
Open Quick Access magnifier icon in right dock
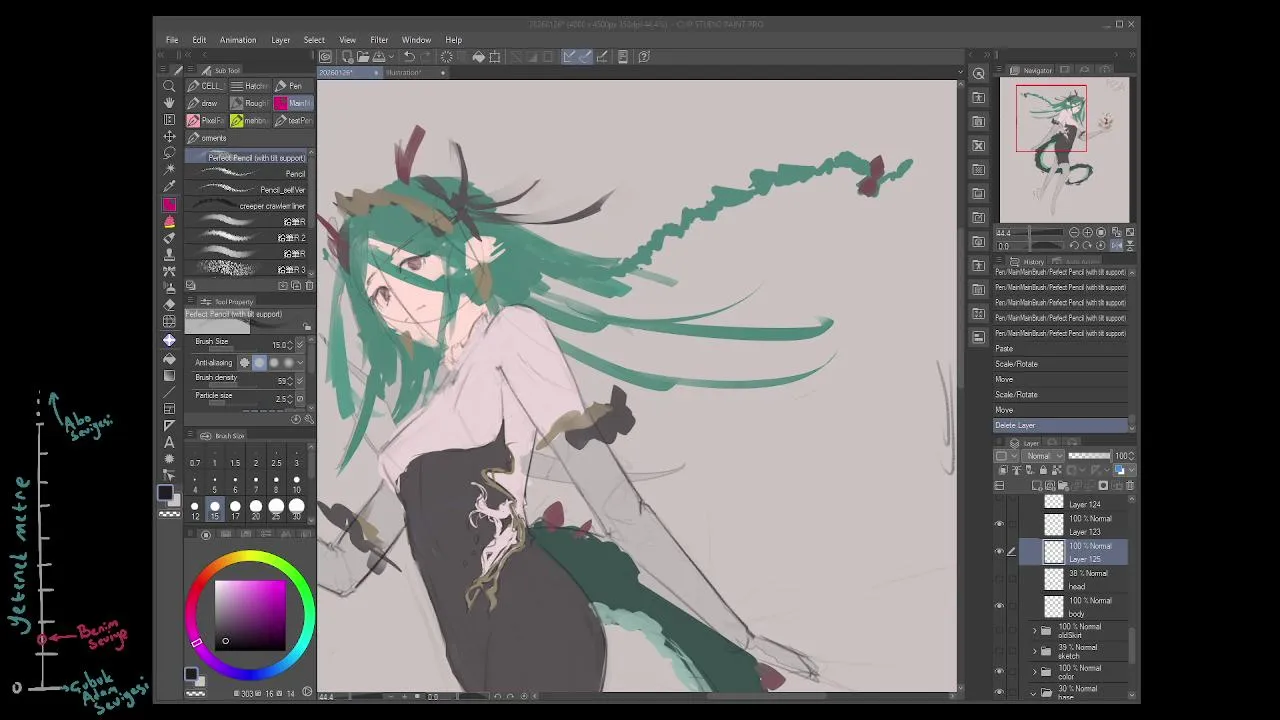tap(978, 73)
